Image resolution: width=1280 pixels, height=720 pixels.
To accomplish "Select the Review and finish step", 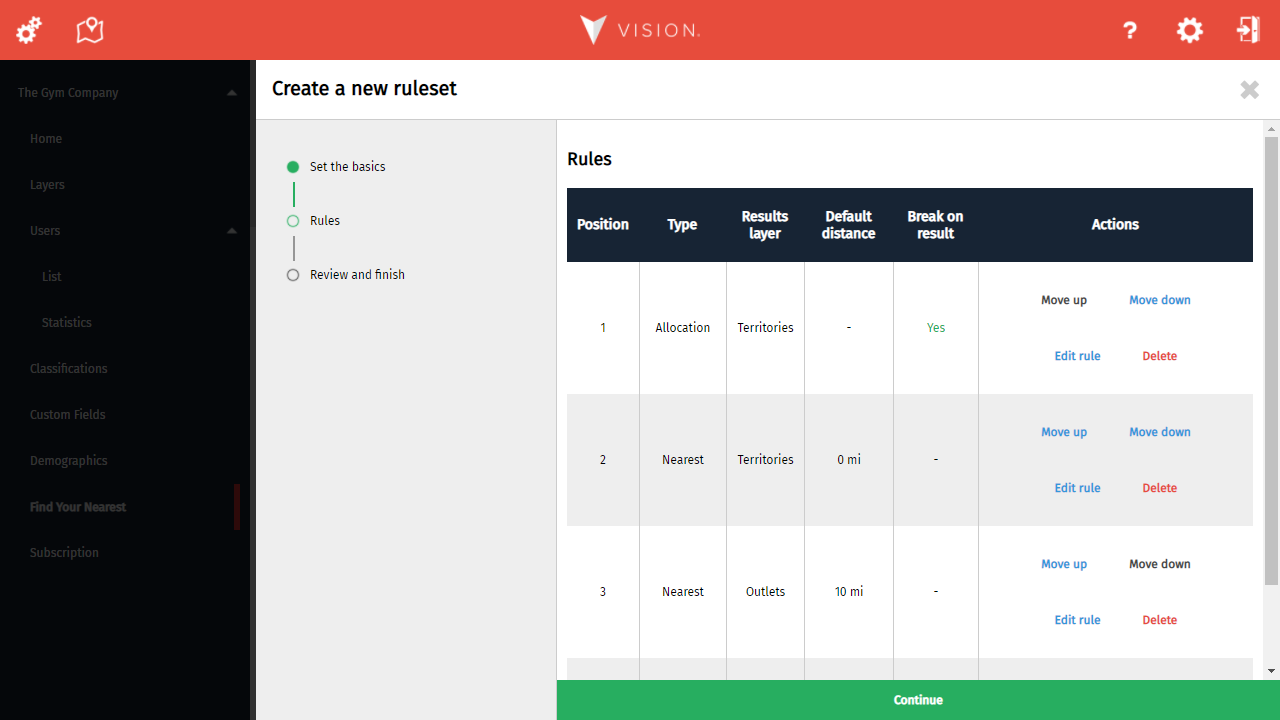I will coord(357,275).
